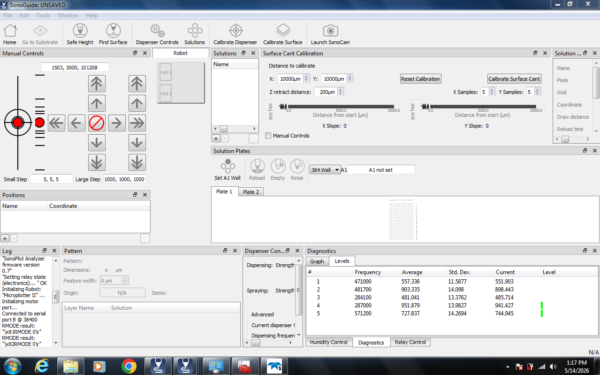600x375 pixels.
Task: Switch to the Plate 2 tab
Action: [x=251, y=192]
